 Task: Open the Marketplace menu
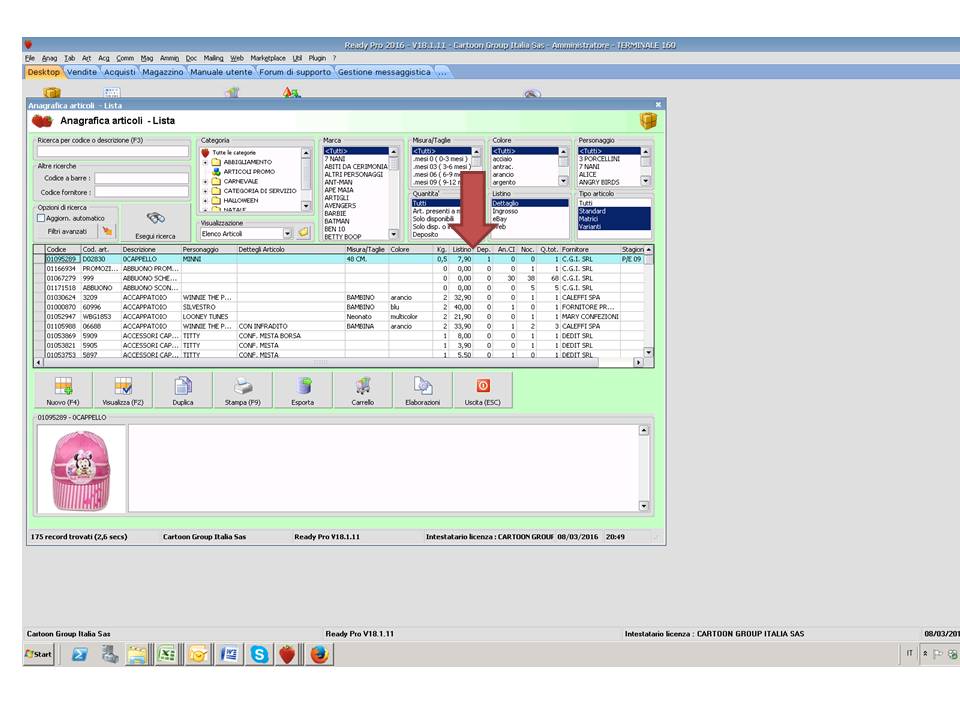268,58
